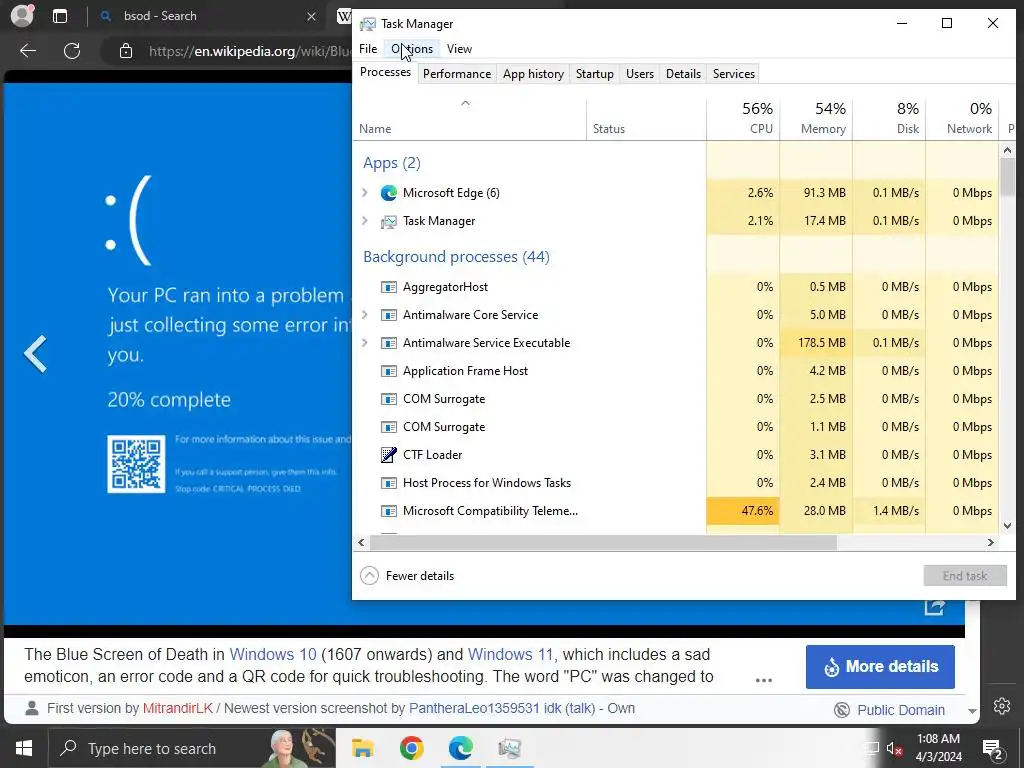Show the previous image in Wikipedia viewer

click(35, 354)
